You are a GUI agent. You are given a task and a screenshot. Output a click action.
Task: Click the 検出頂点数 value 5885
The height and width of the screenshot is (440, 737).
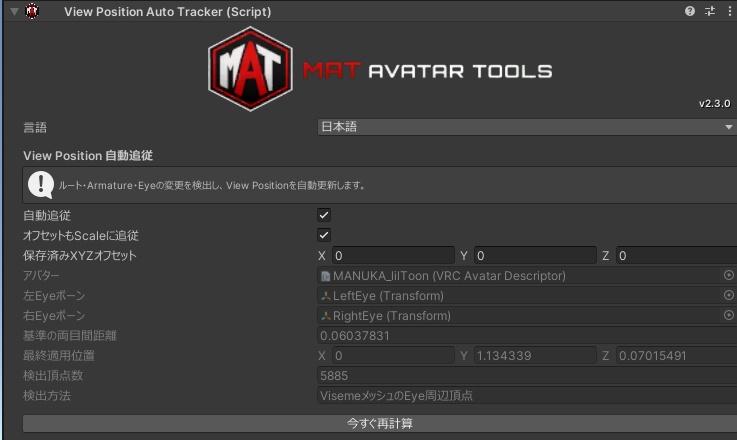[527, 376]
